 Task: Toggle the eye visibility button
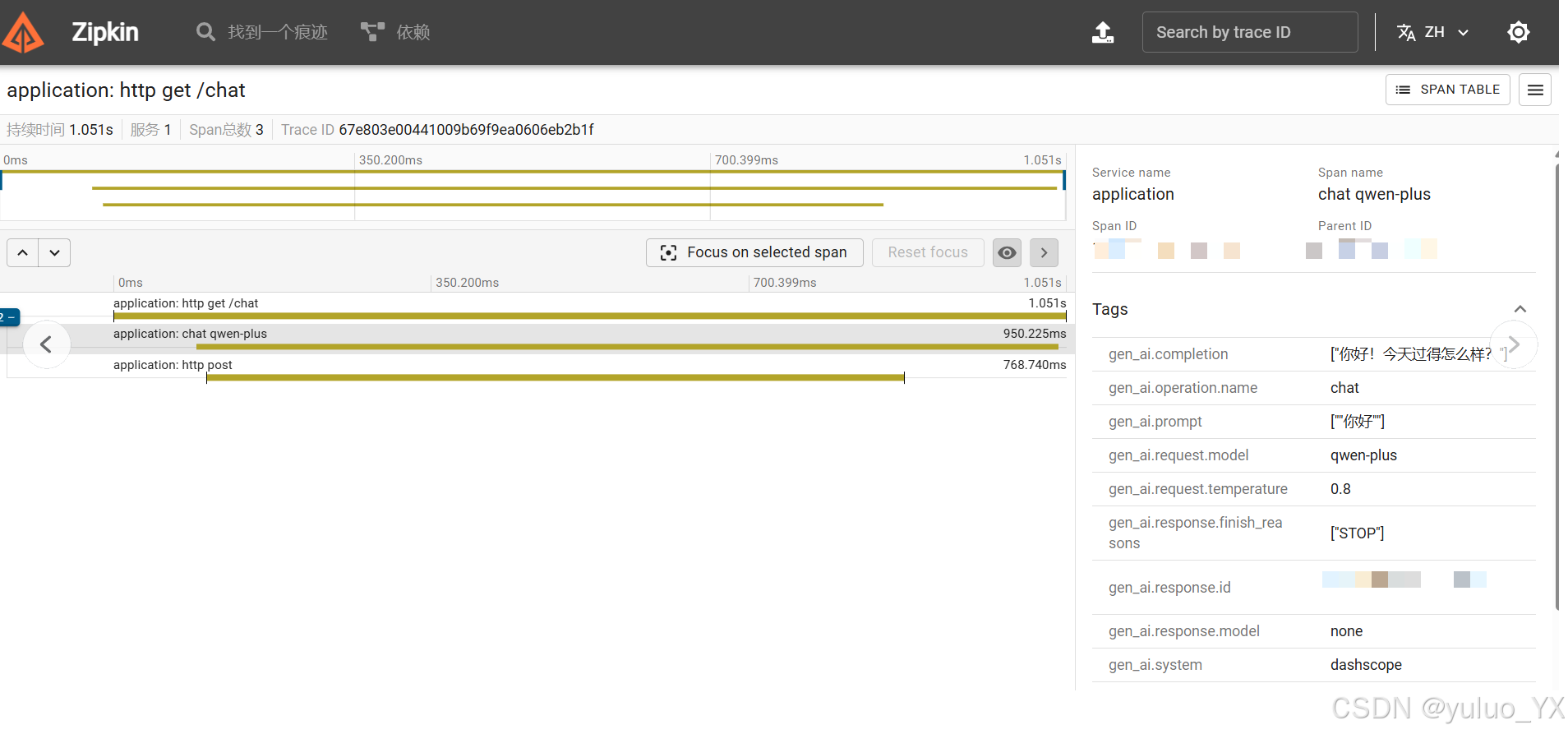pyautogui.click(x=1007, y=252)
